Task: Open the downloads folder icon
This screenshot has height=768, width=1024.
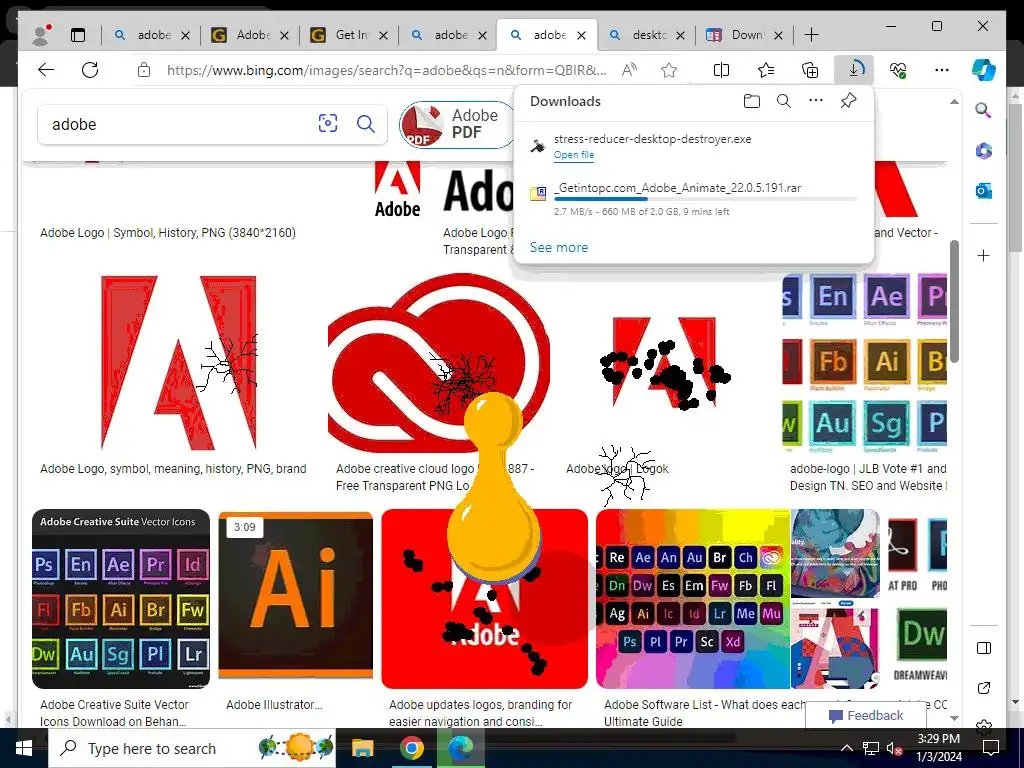Action: click(x=752, y=101)
